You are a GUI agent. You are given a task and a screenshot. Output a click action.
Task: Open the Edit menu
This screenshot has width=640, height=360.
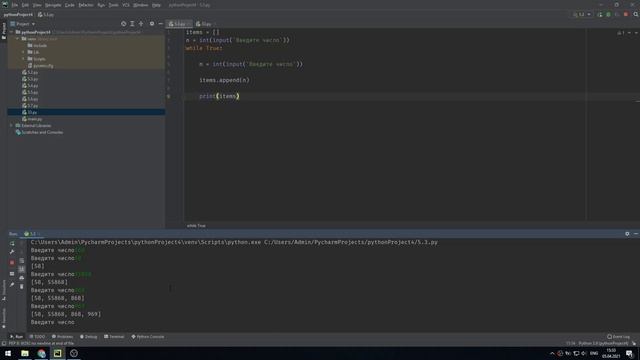pyautogui.click(x=25, y=5)
